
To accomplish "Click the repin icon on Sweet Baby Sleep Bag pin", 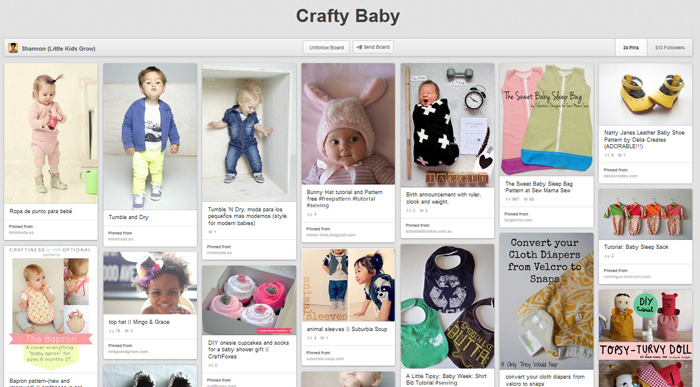I will click(x=508, y=200).
